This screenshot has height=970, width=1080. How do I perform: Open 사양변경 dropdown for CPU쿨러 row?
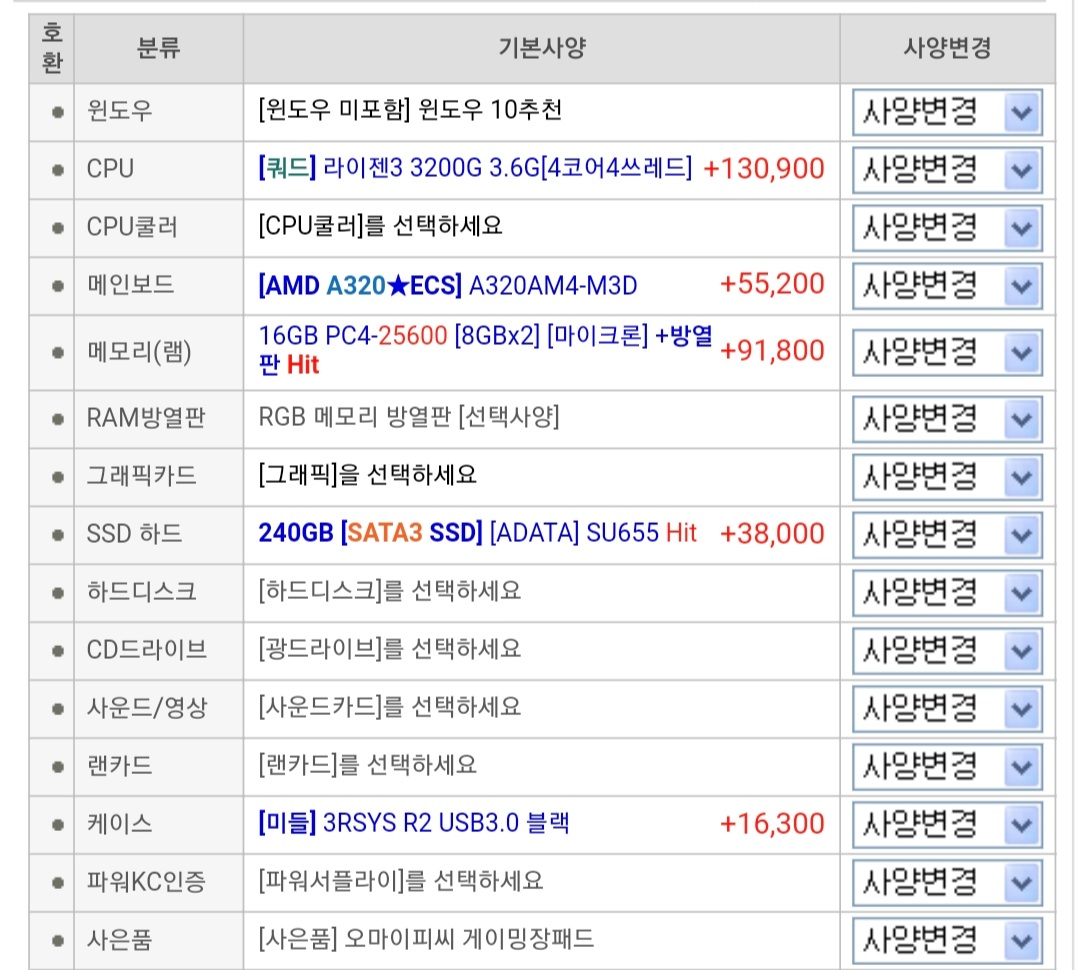[947, 228]
